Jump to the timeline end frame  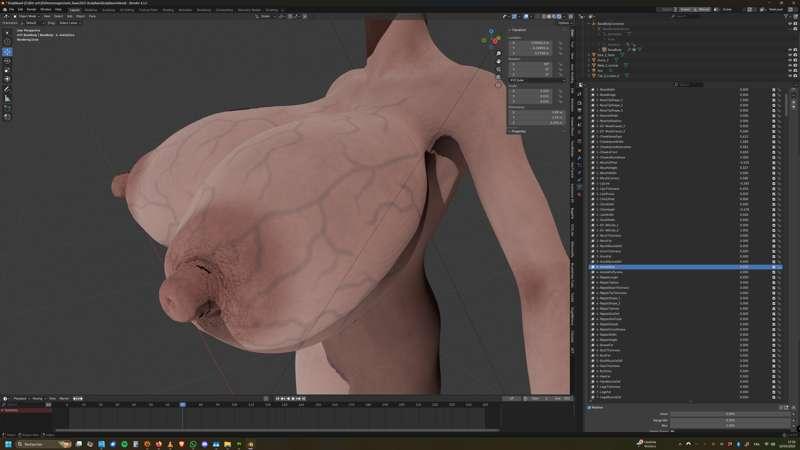click(304, 398)
